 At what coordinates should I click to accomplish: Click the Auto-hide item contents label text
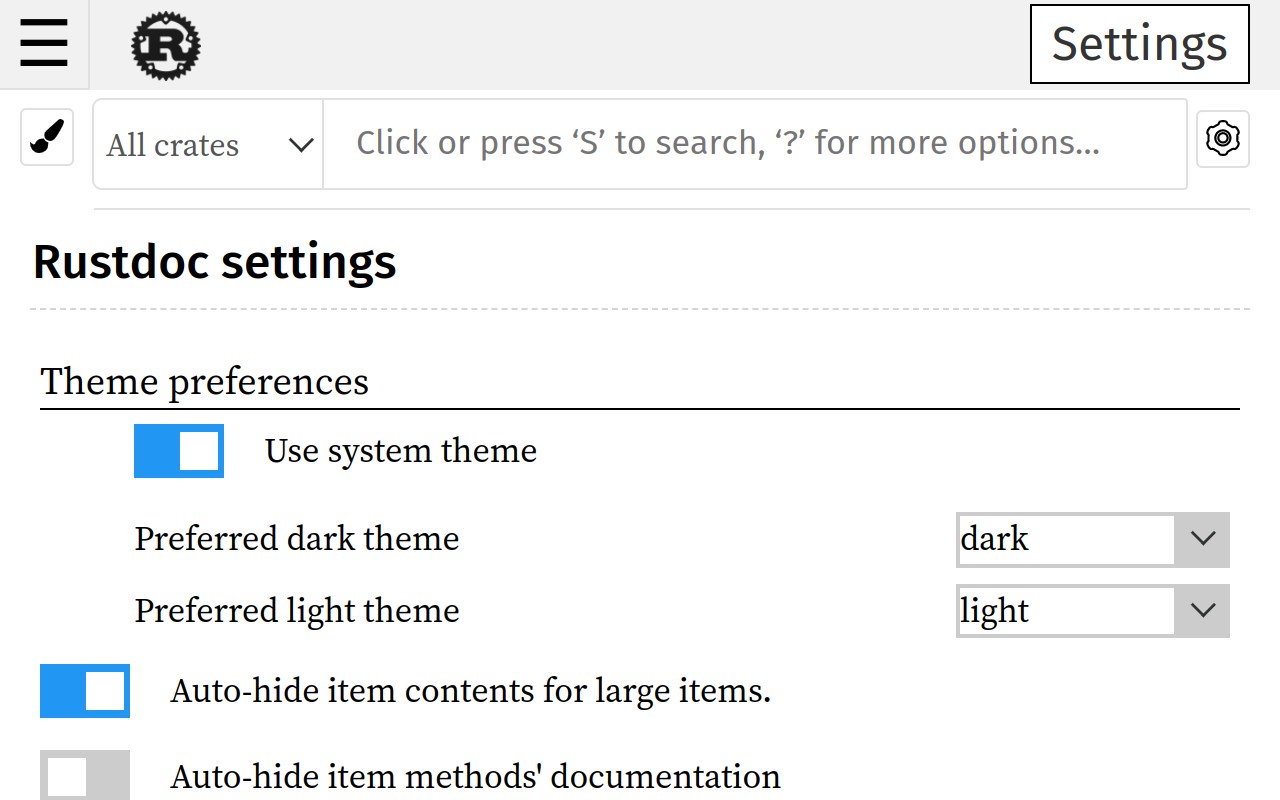click(471, 691)
